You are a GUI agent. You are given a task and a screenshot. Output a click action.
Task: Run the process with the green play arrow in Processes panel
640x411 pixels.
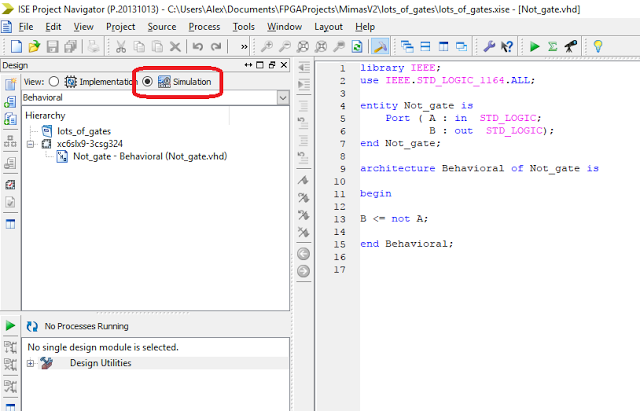(x=10, y=326)
